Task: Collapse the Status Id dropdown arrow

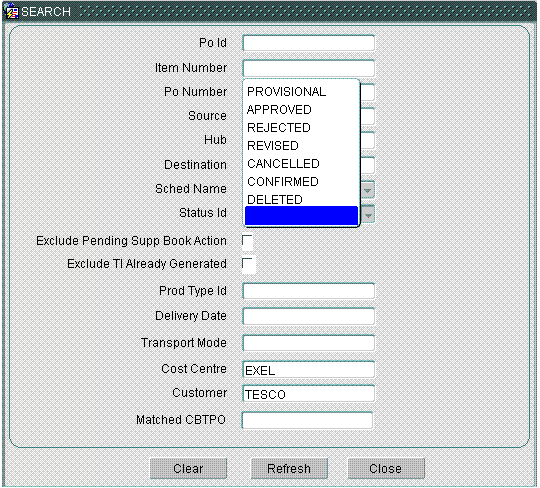Action: pos(367,215)
